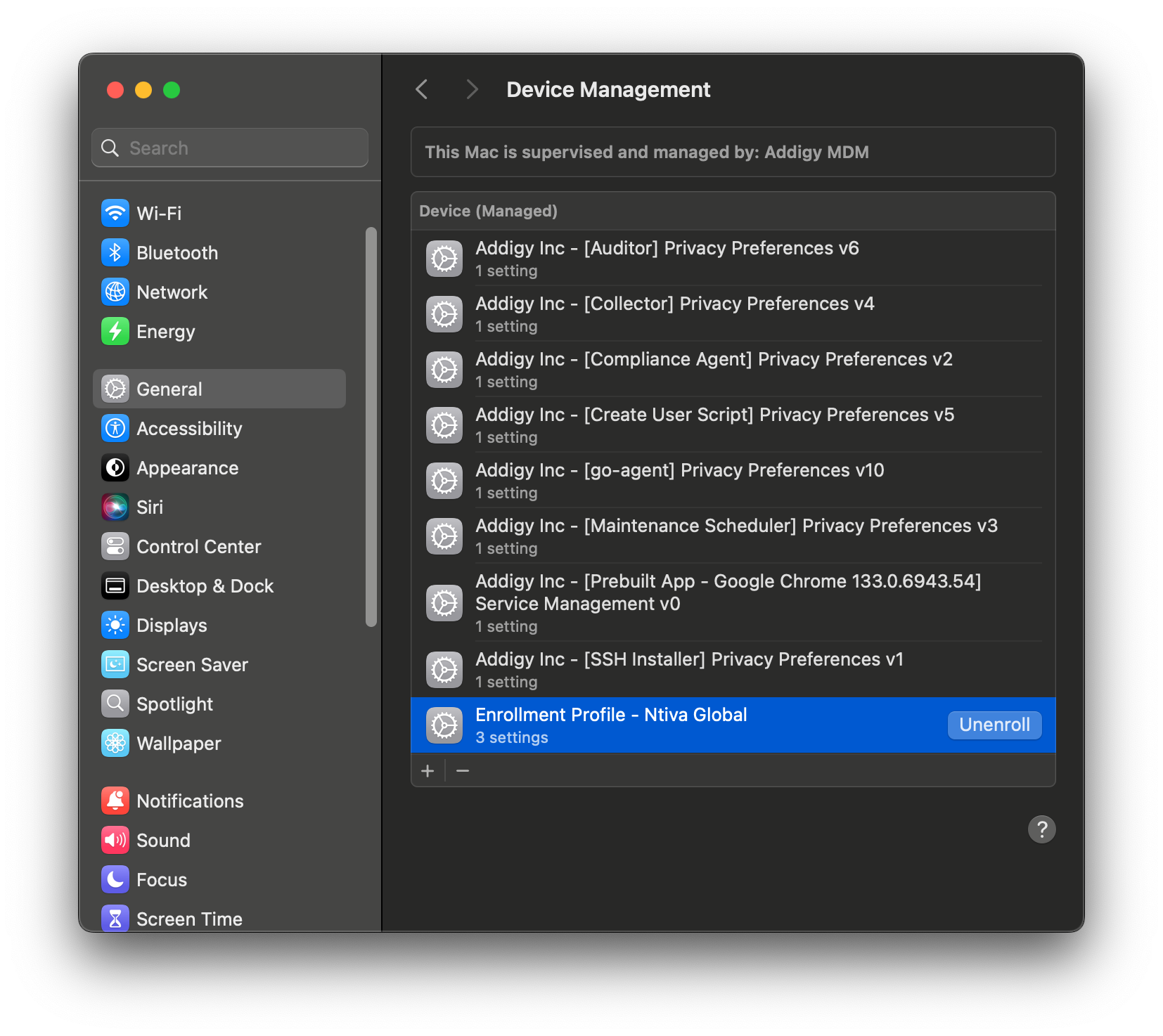Image resolution: width=1163 pixels, height=1036 pixels.
Task: Select the Network globe icon
Action: [115, 292]
